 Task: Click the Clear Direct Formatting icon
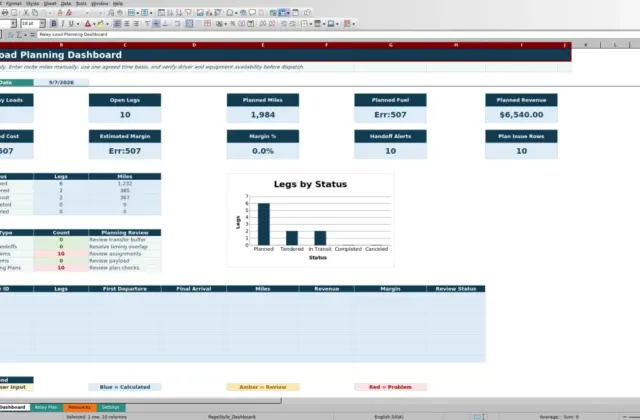pos(69,13)
